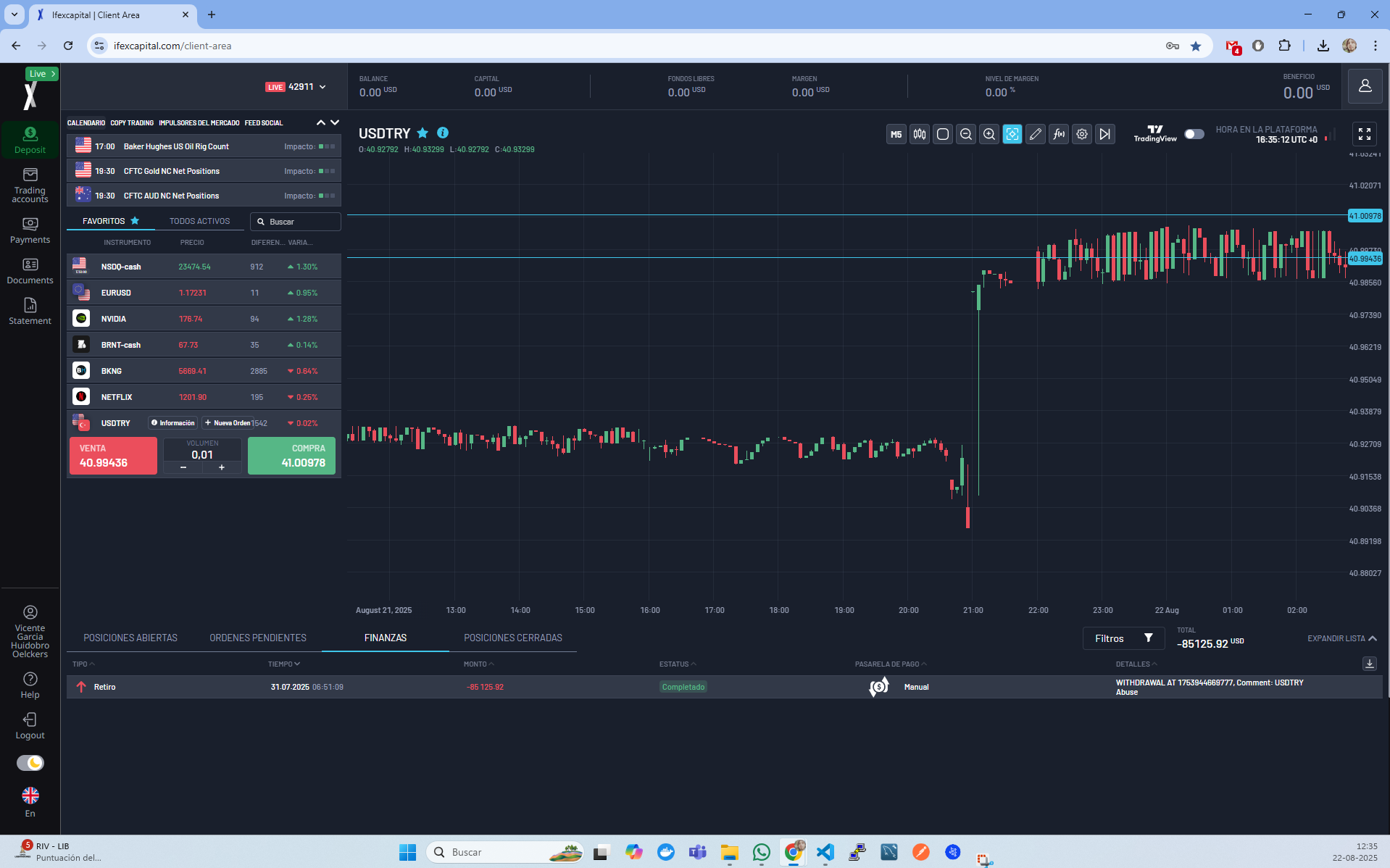1390x868 pixels.
Task: Switch to Posiciones Cerradas tab
Action: tap(512, 638)
